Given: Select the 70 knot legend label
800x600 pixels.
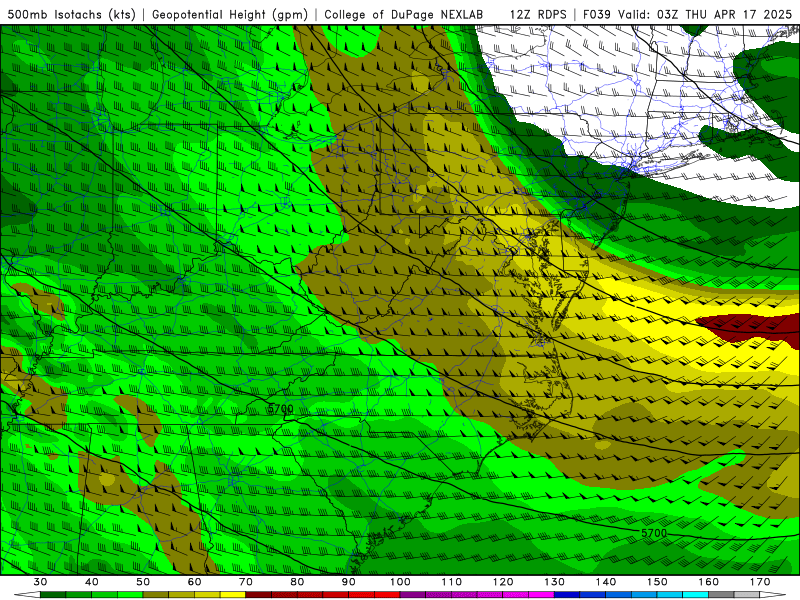Looking at the screenshot, I should point(246,582).
